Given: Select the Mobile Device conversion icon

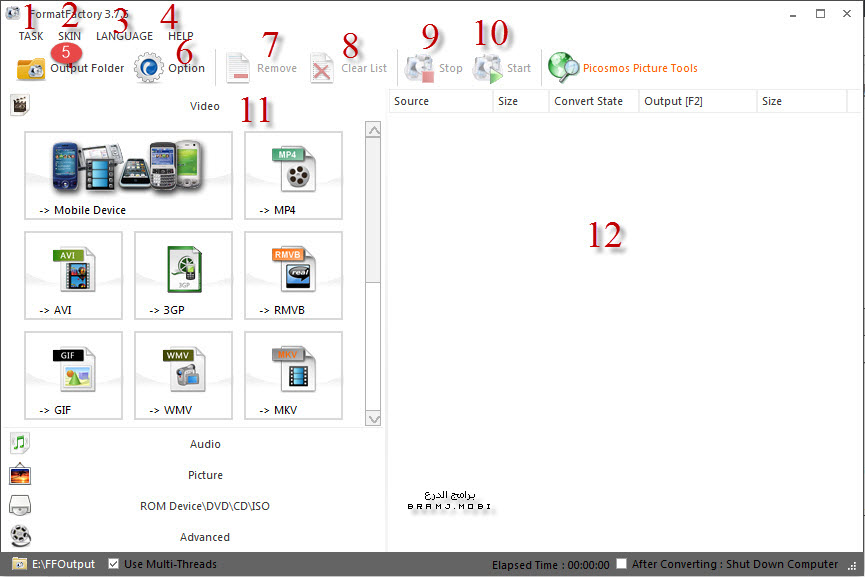Looking at the screenshot, I should 128,176.
